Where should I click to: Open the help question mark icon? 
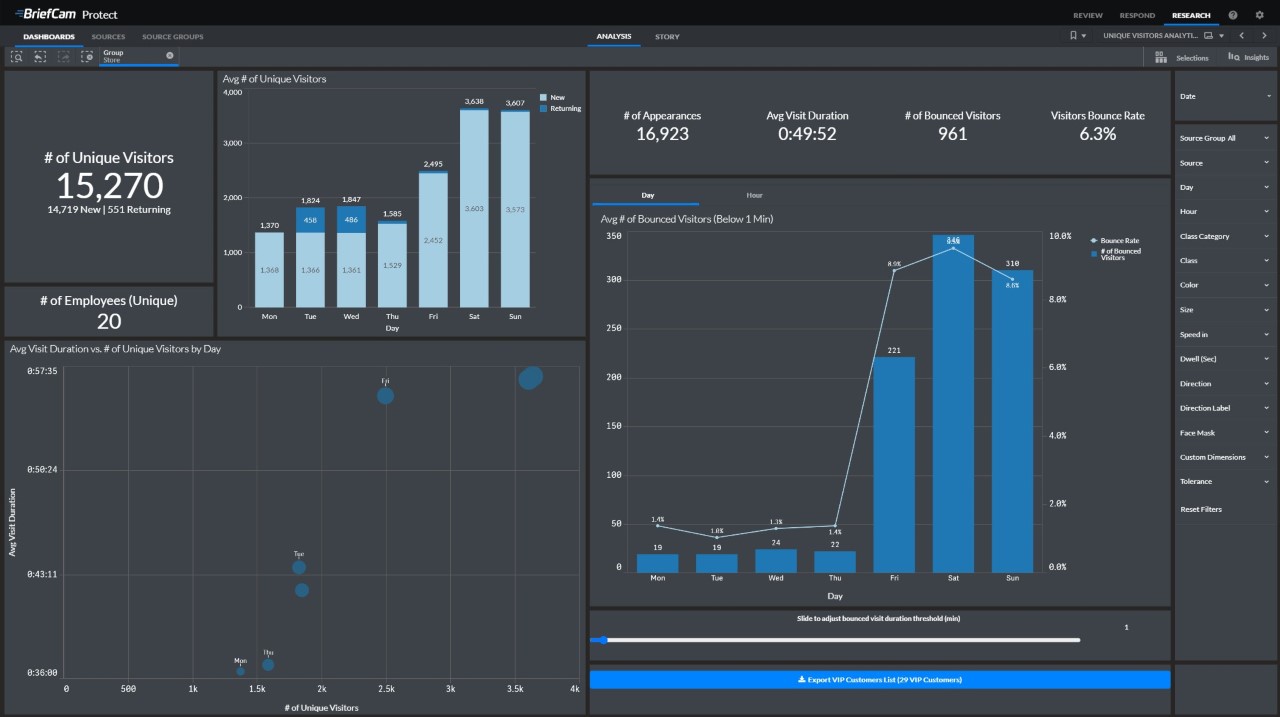1233,15
